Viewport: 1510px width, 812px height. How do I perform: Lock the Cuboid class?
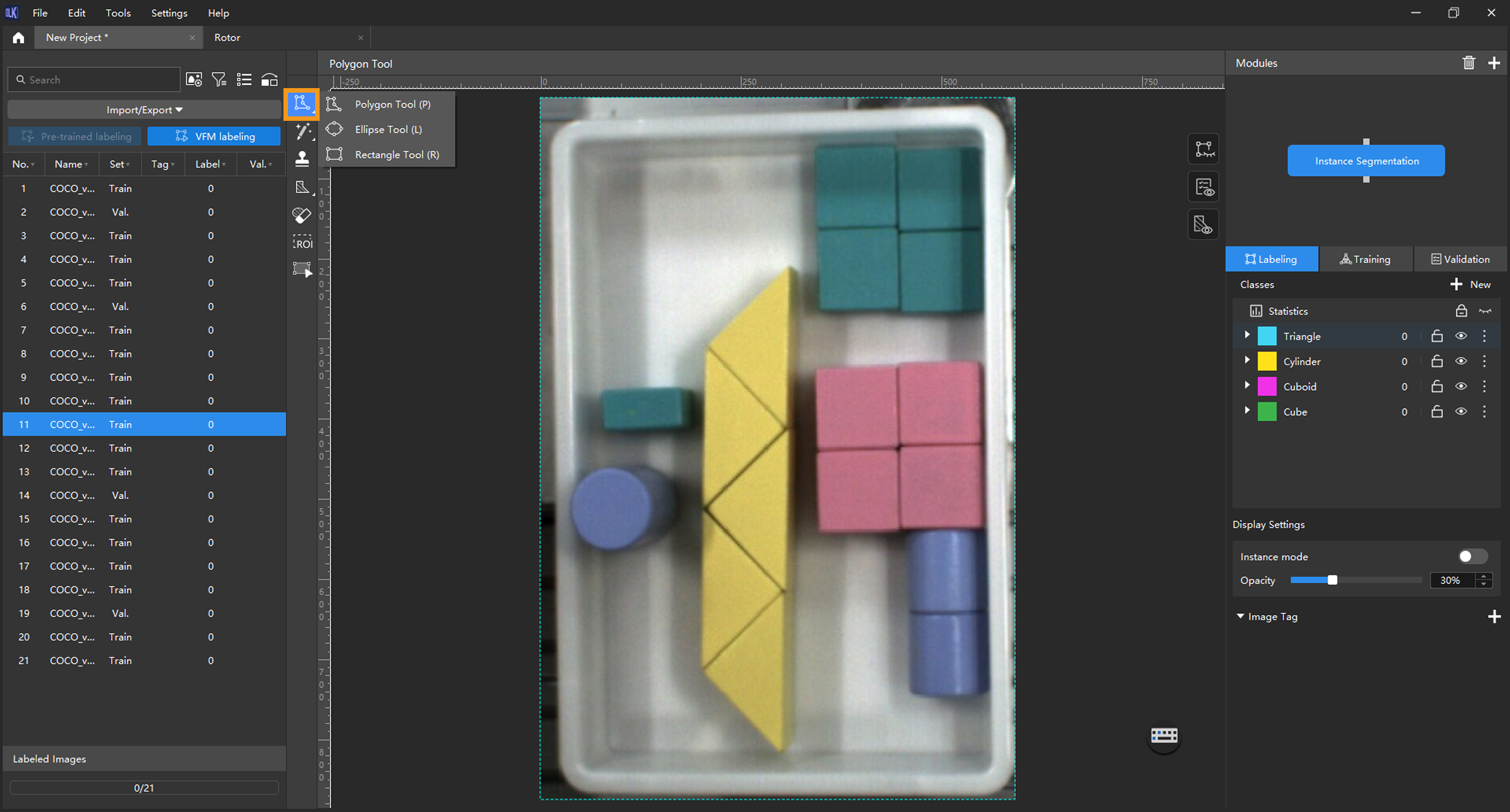[x=1436, y=386]
